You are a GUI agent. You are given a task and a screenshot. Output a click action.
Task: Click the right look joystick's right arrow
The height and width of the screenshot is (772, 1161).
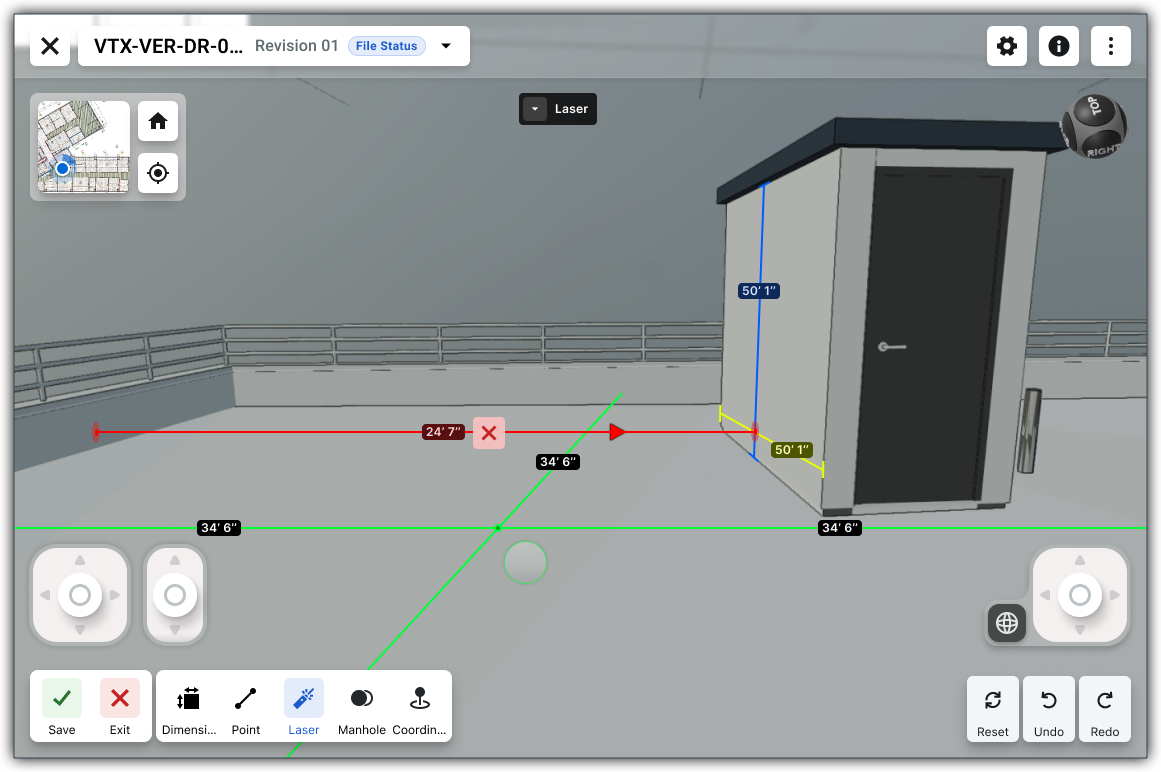1114,595
